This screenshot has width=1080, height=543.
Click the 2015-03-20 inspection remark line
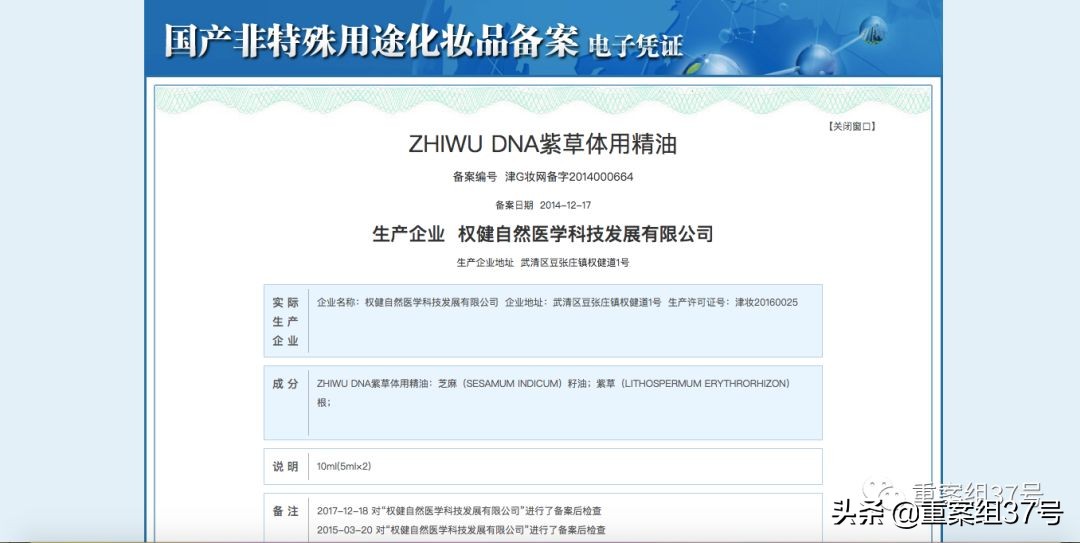[461, 531]
